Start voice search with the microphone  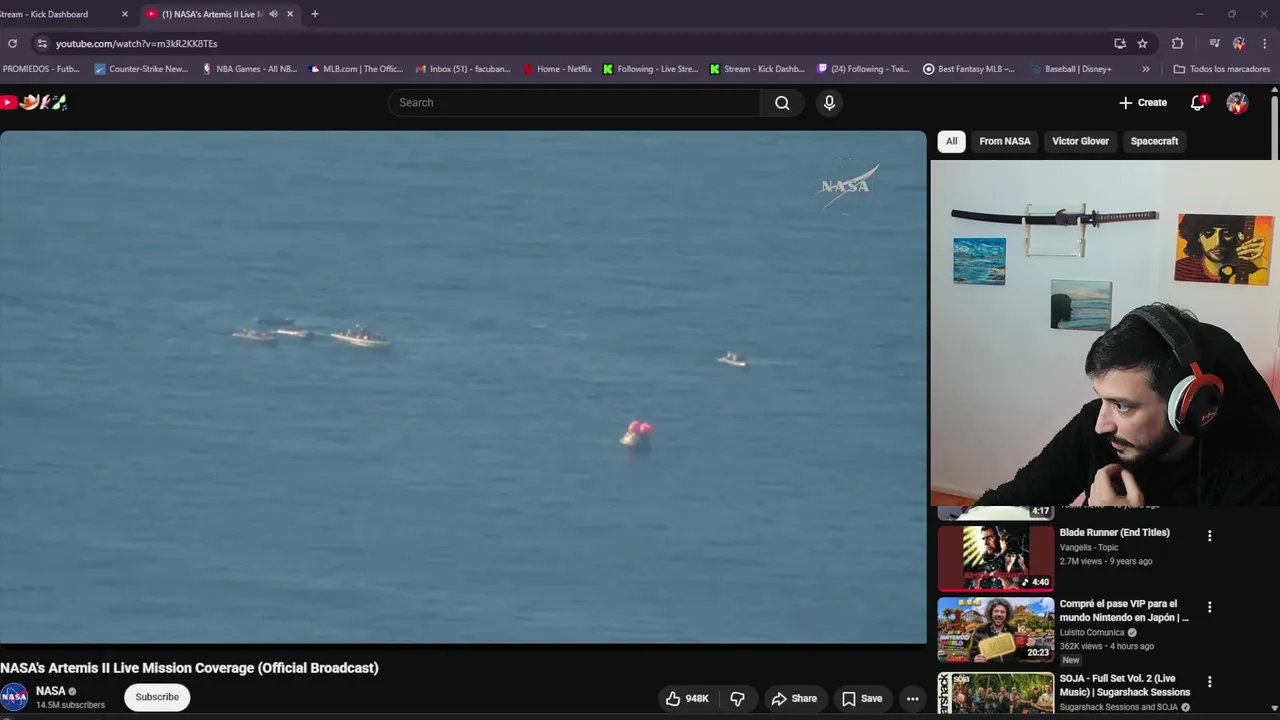point(829,102)
